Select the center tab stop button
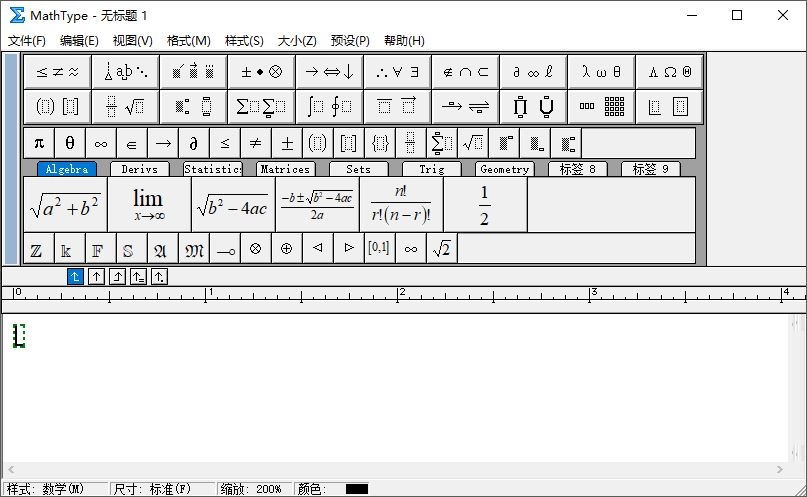The image size is (807, 497). click(96, 277)
